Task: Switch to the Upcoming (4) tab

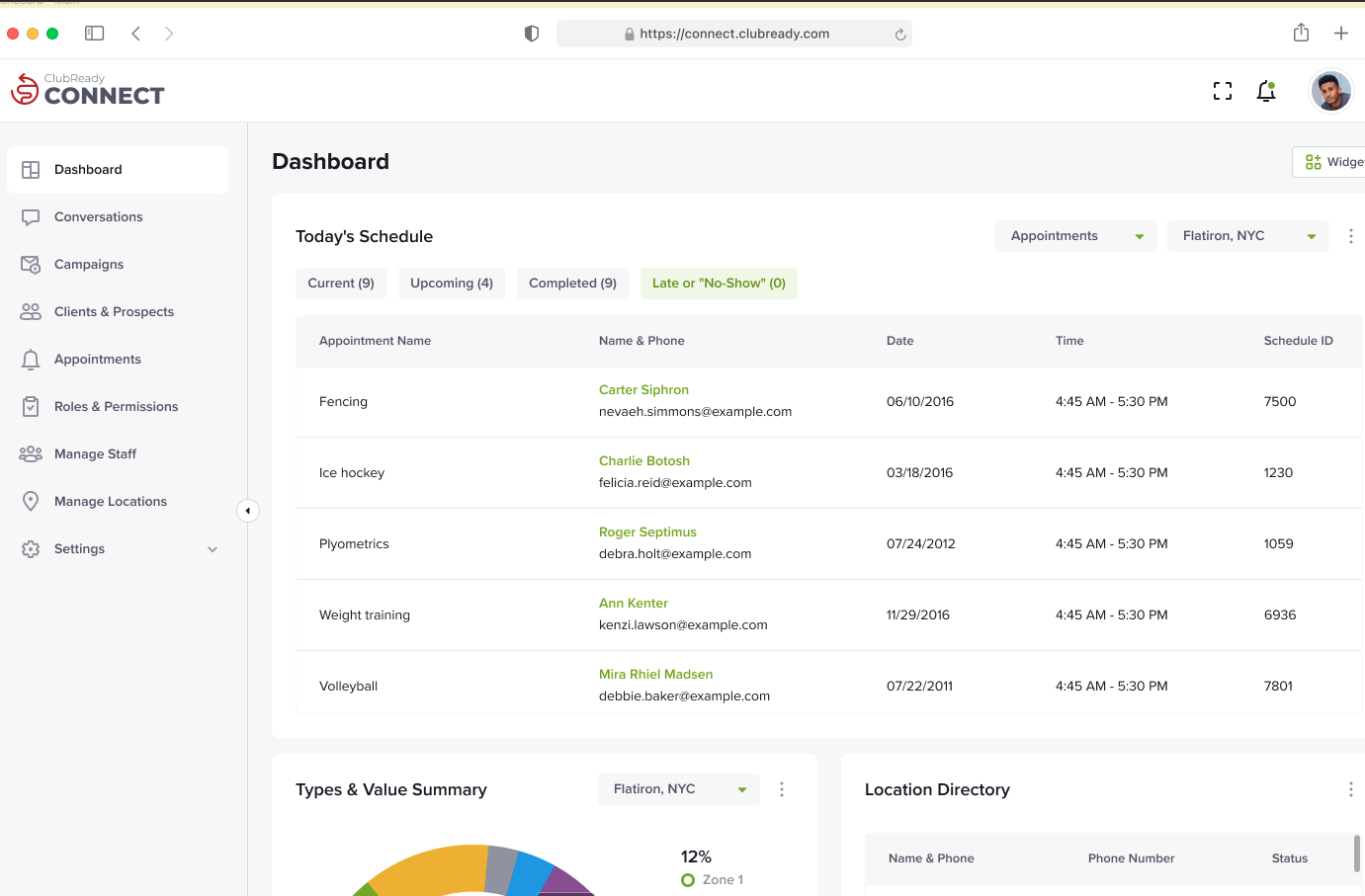Action: [x=452, y=284]
